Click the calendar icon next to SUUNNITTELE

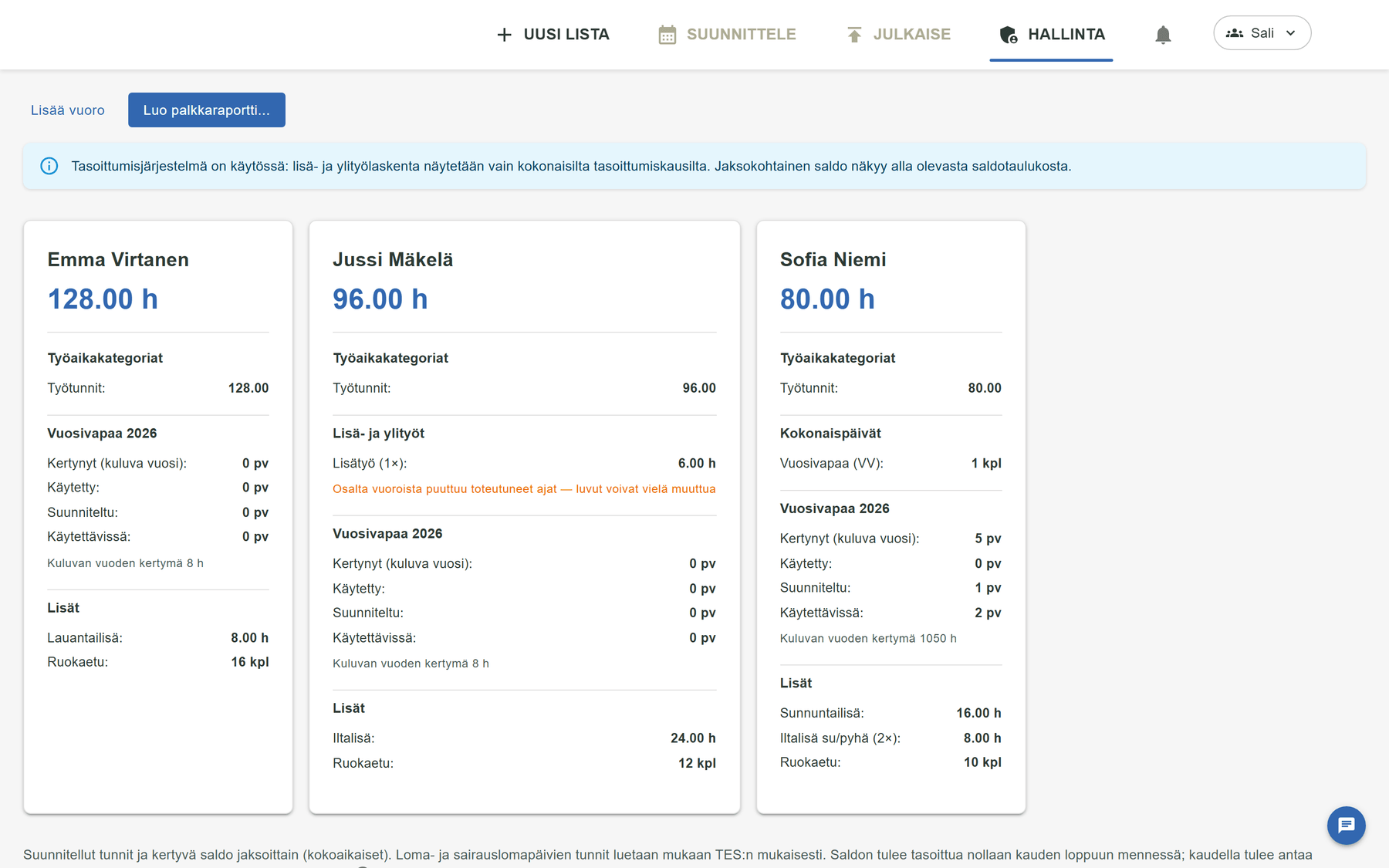(667, 35)
